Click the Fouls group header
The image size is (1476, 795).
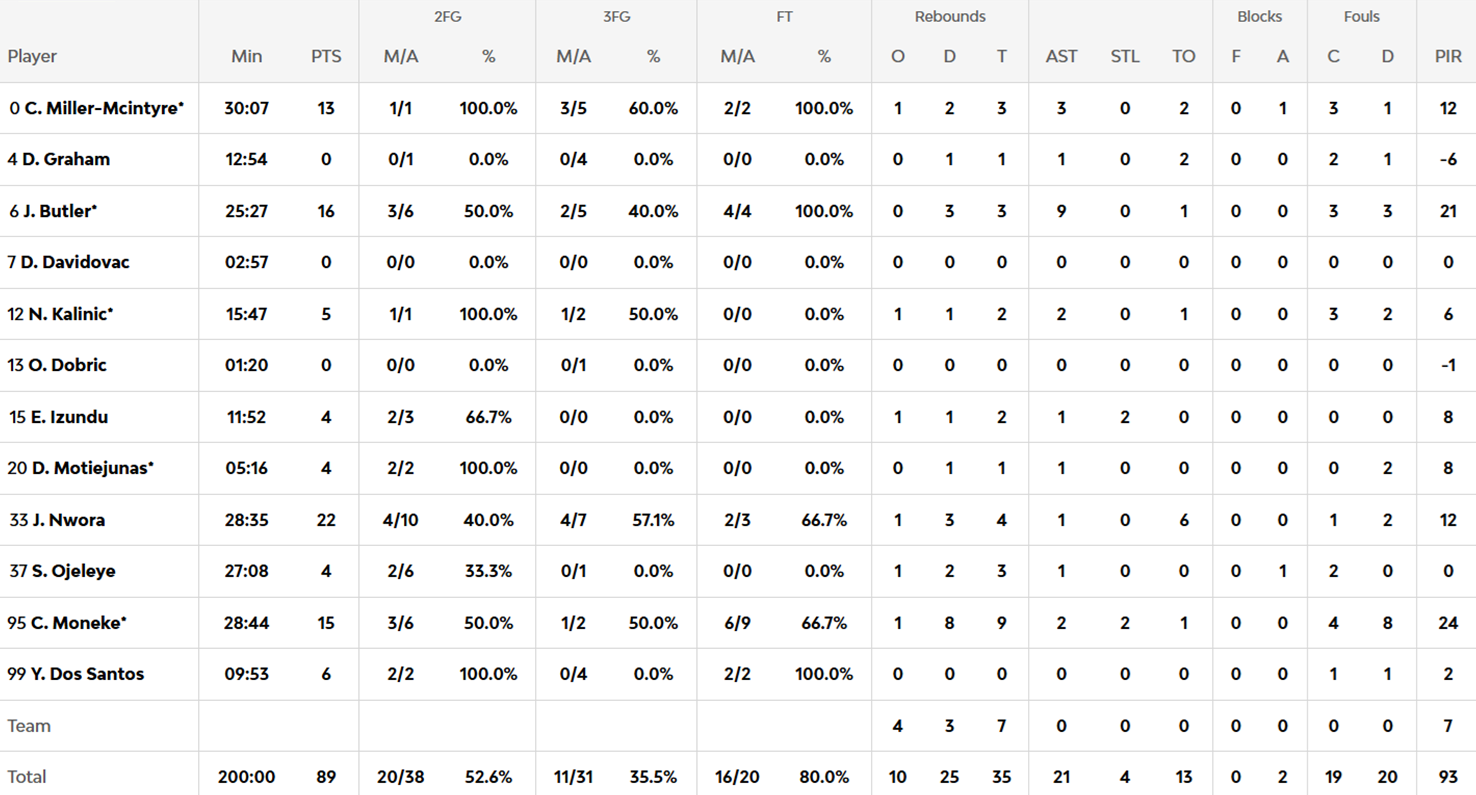(x=1361, y=17)
